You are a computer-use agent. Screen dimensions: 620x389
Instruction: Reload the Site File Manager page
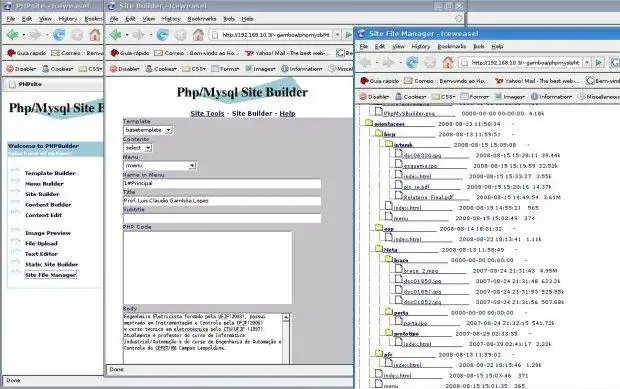(x=412, y=62)
